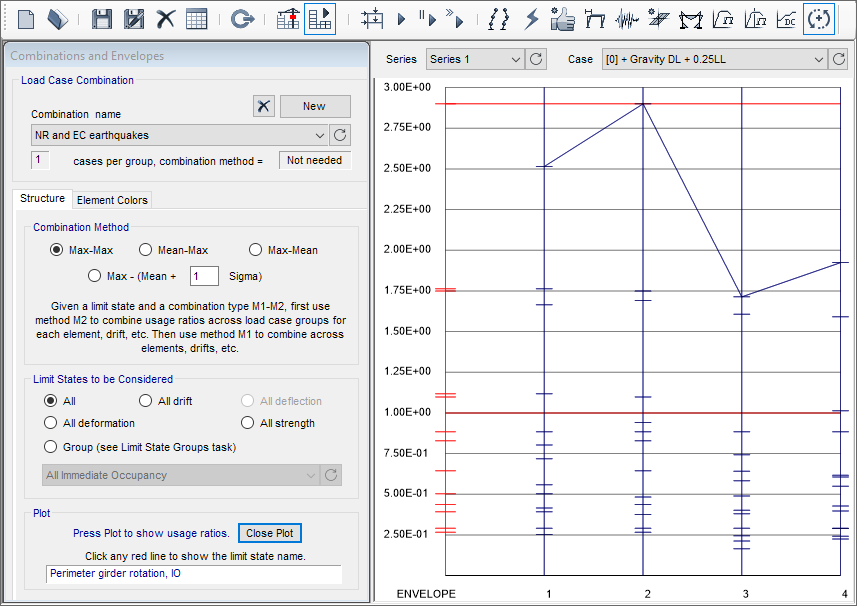Click the 'Not needed' combination method box
The width and height of the screenshot is (857, 606).
click(x=315, y=160)
